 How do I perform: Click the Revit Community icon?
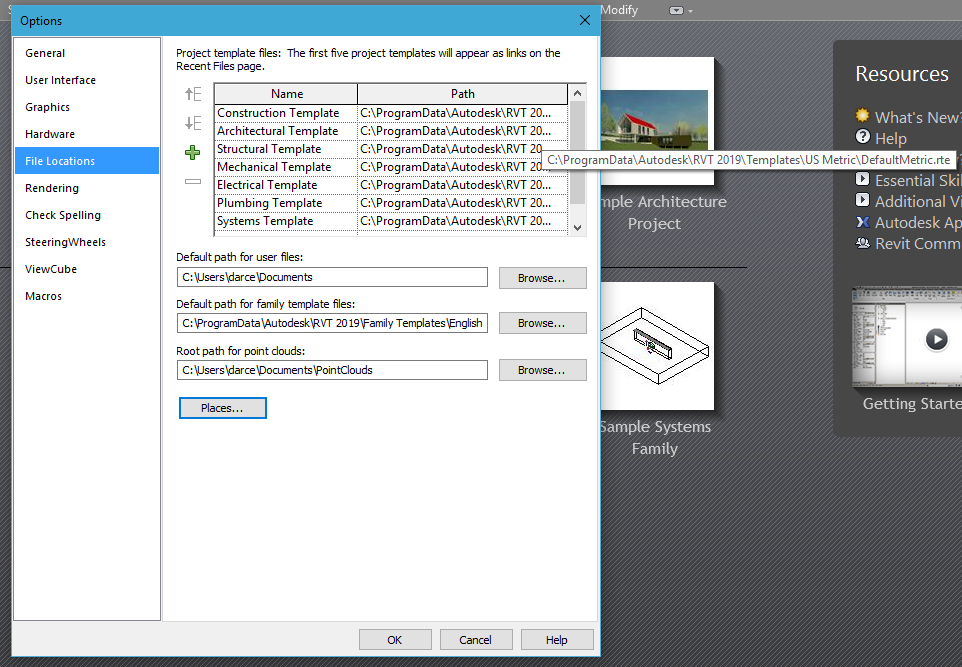point(862,243)
